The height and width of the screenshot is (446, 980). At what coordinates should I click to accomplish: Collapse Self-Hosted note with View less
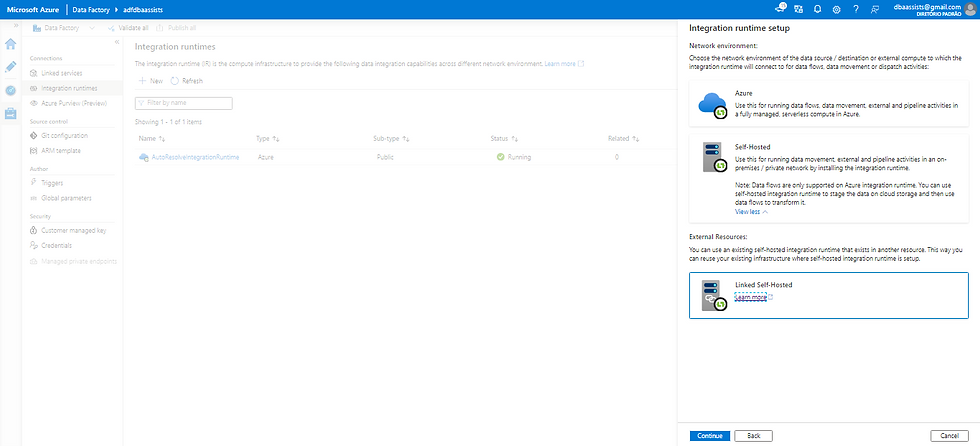pos(751,212)
